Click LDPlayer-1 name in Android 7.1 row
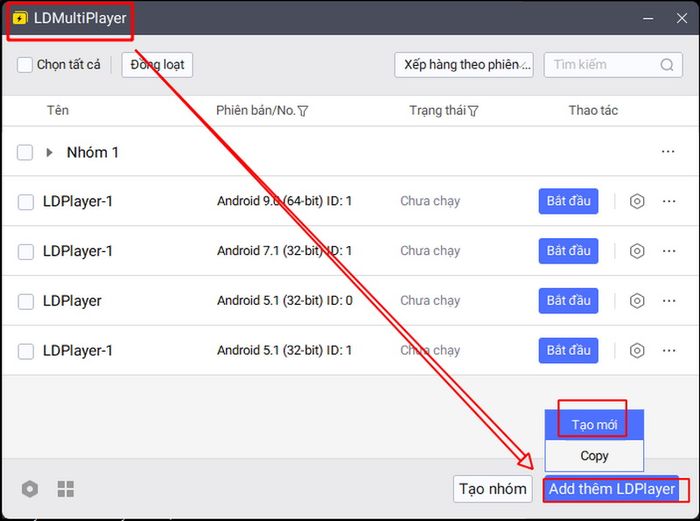 tap(78, 251)
